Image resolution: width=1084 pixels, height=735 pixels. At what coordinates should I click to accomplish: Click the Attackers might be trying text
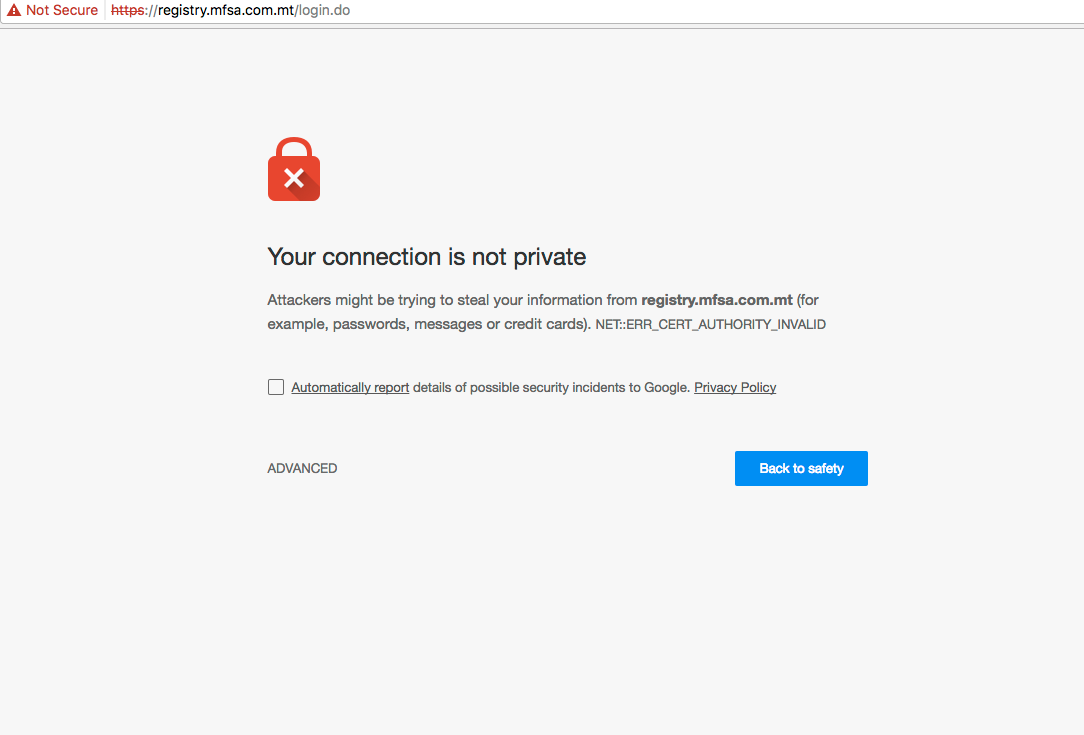click(360, 300)
